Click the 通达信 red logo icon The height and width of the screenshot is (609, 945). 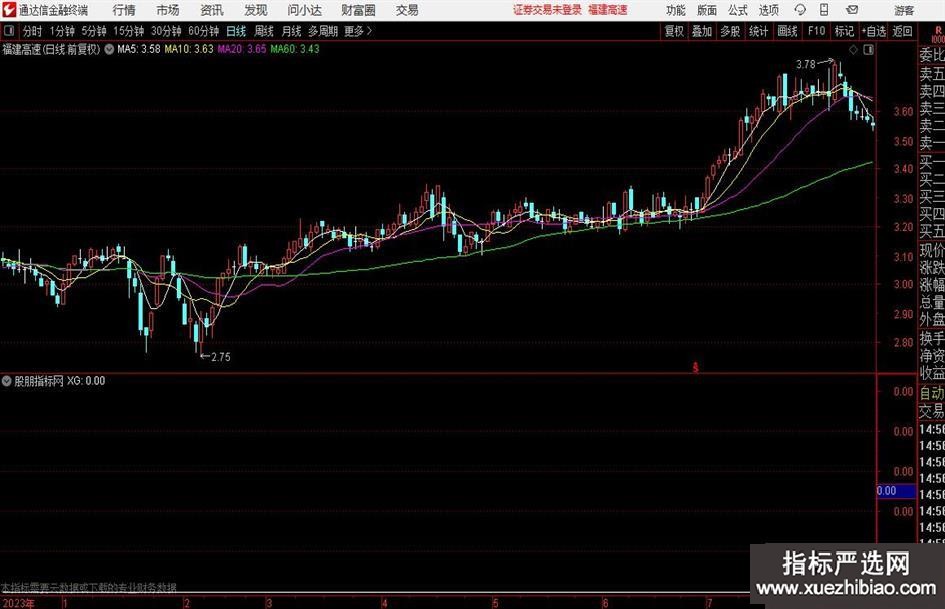9,10
